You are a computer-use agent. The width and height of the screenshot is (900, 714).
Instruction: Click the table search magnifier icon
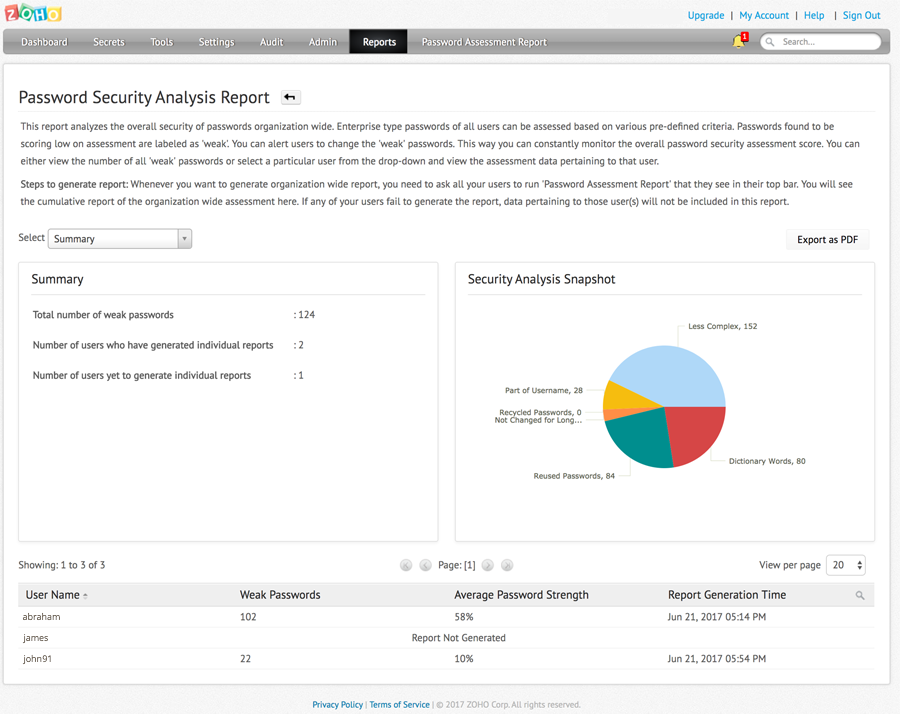(860, 595)
